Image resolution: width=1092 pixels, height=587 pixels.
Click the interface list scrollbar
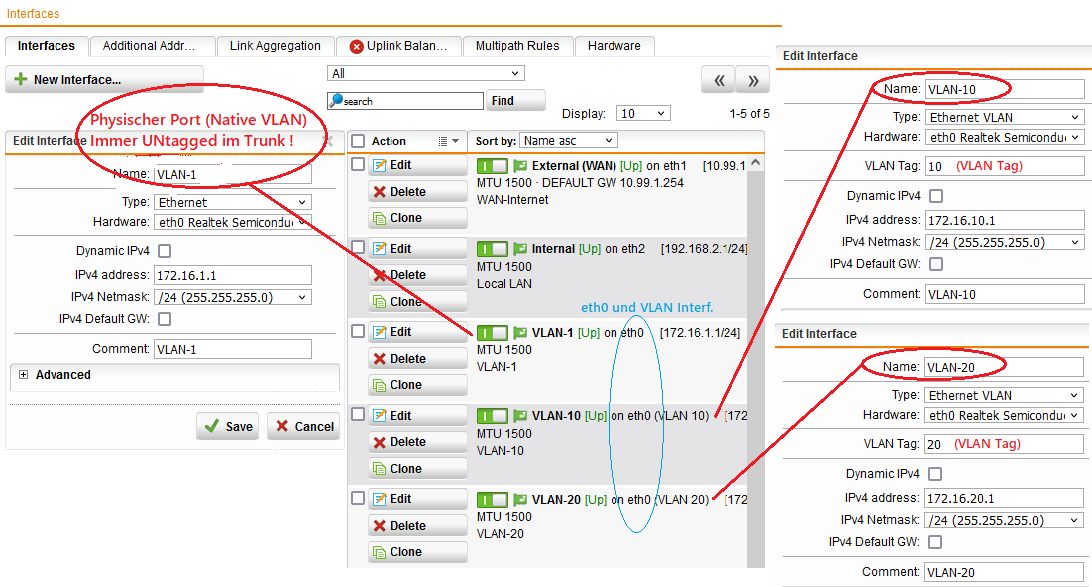click(756, 362)
